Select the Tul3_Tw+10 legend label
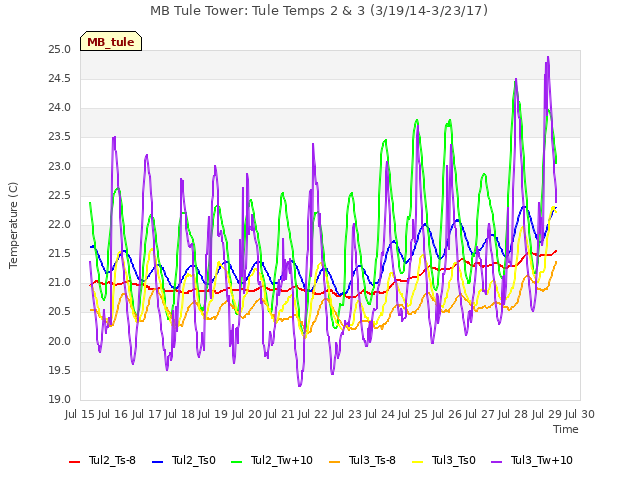Image resolution: width=640 pixels, height=480 pixels. pos(542,461)
